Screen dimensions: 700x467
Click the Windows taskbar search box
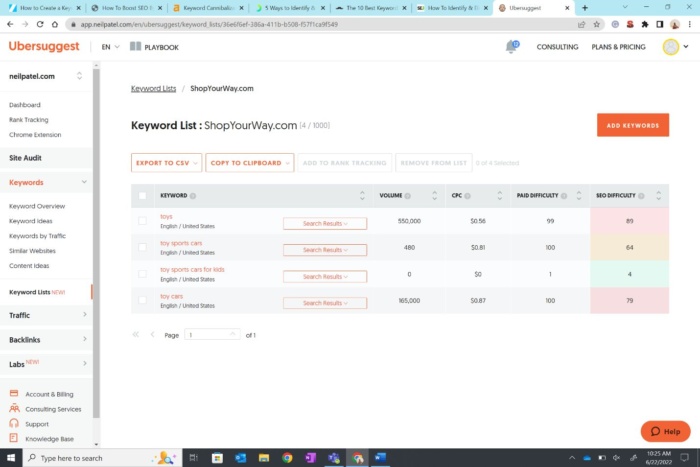(x=102, y=458)
